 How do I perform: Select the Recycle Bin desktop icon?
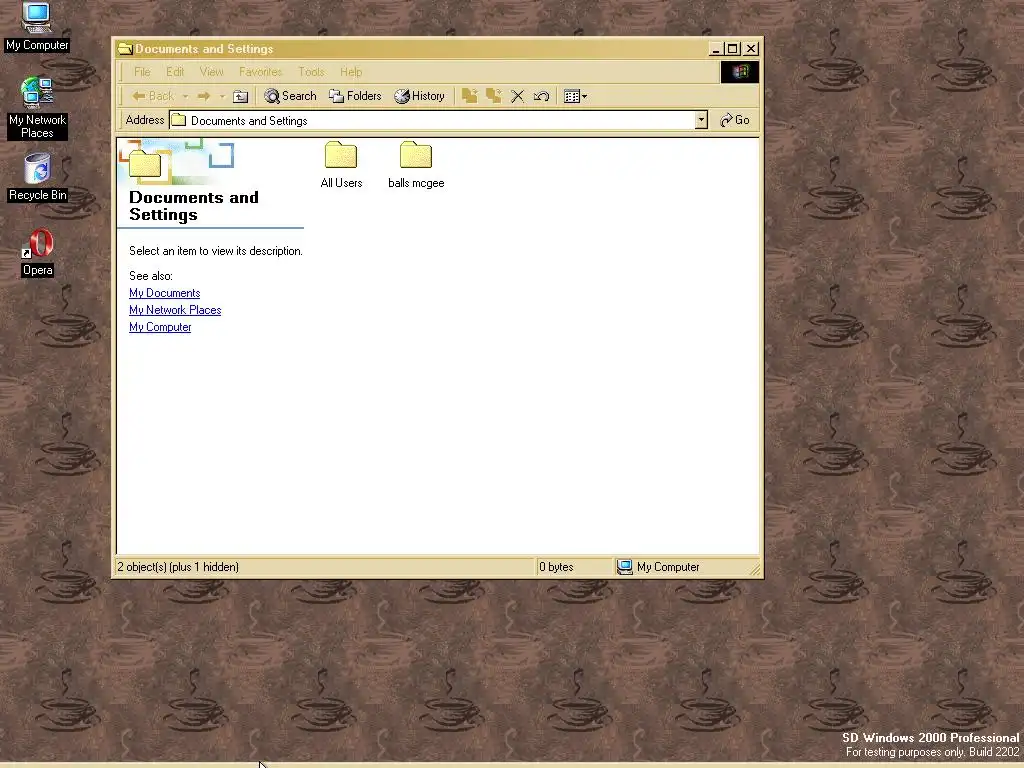pos(37,177)
